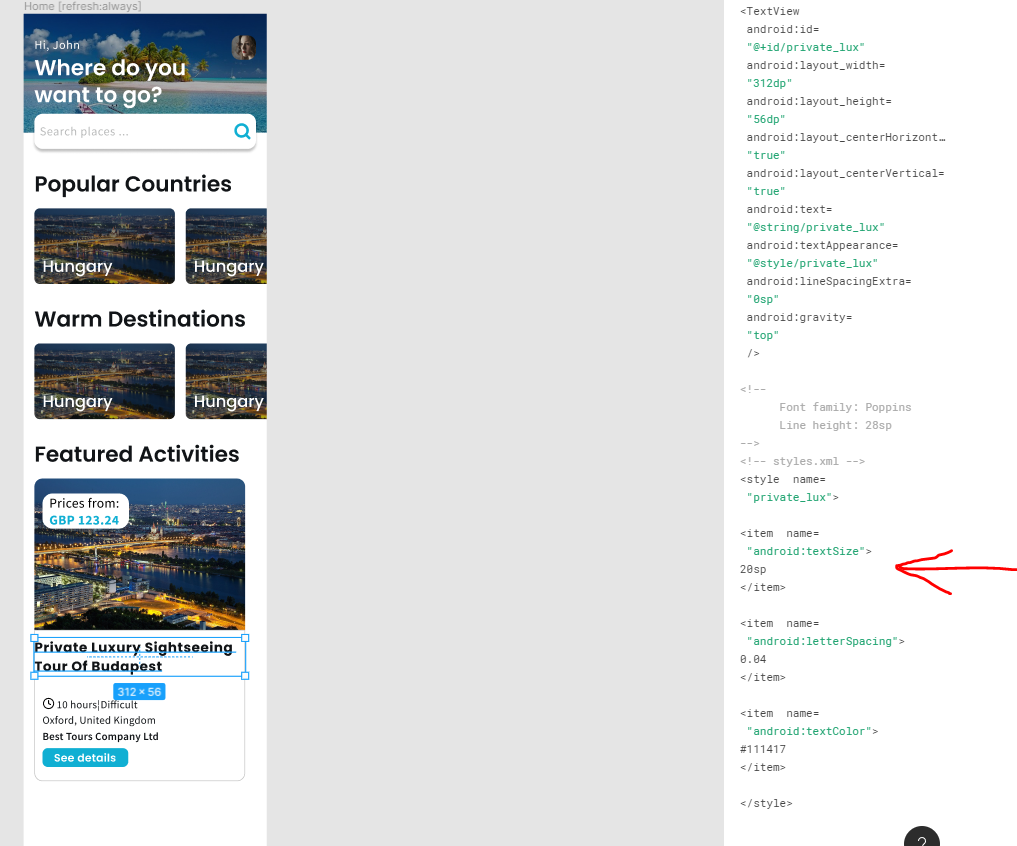Click the Budapest night photo in Featured Activities
Screen dimensions: 1017x846
click(139, 554)
